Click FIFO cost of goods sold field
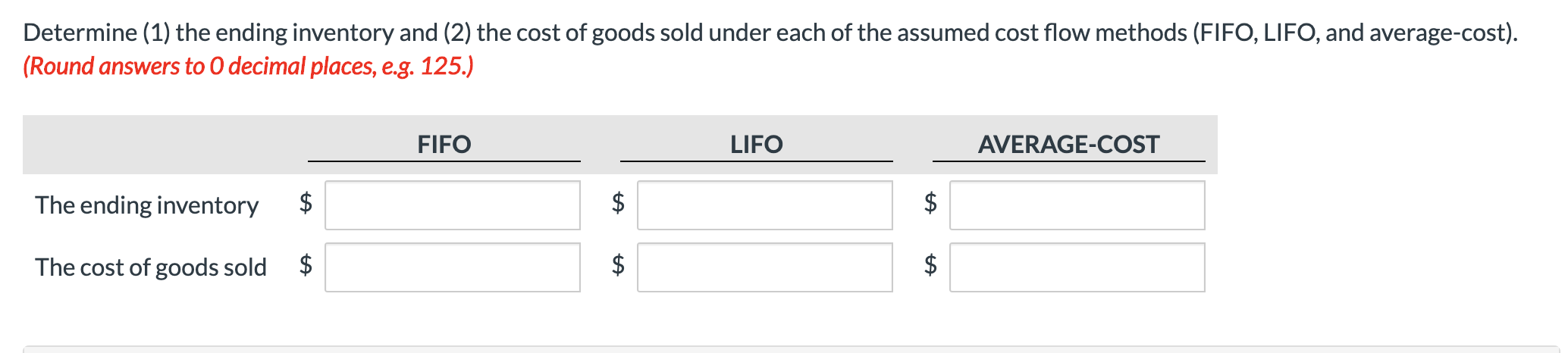This screenshot has width=1568, height=353. click(x=453, y=267)
